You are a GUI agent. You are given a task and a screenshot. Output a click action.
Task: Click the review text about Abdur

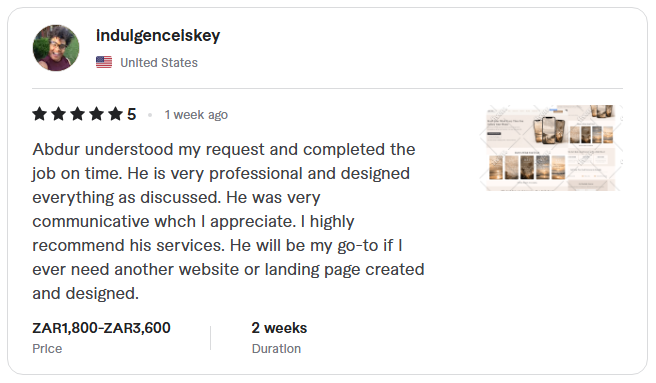(x=228, y=221)
